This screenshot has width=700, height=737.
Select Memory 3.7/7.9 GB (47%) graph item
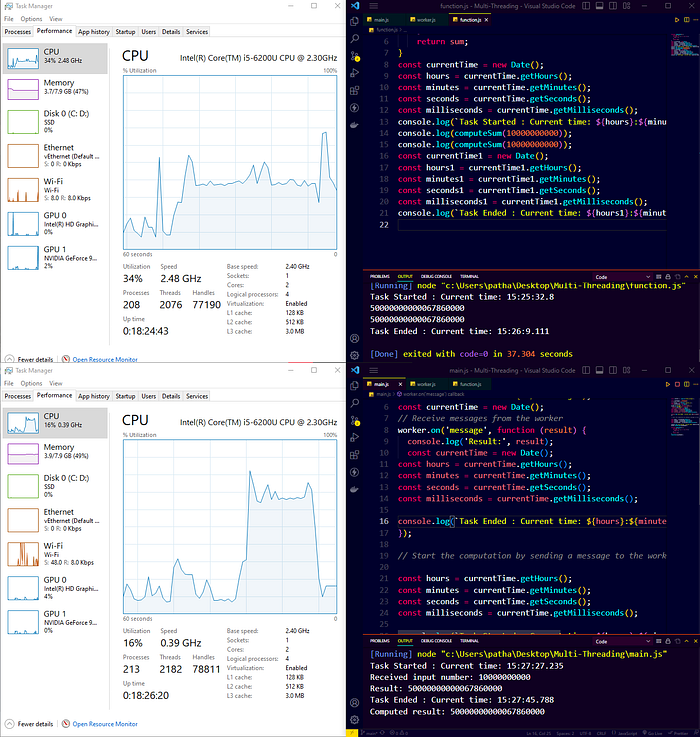coord(55,88)
